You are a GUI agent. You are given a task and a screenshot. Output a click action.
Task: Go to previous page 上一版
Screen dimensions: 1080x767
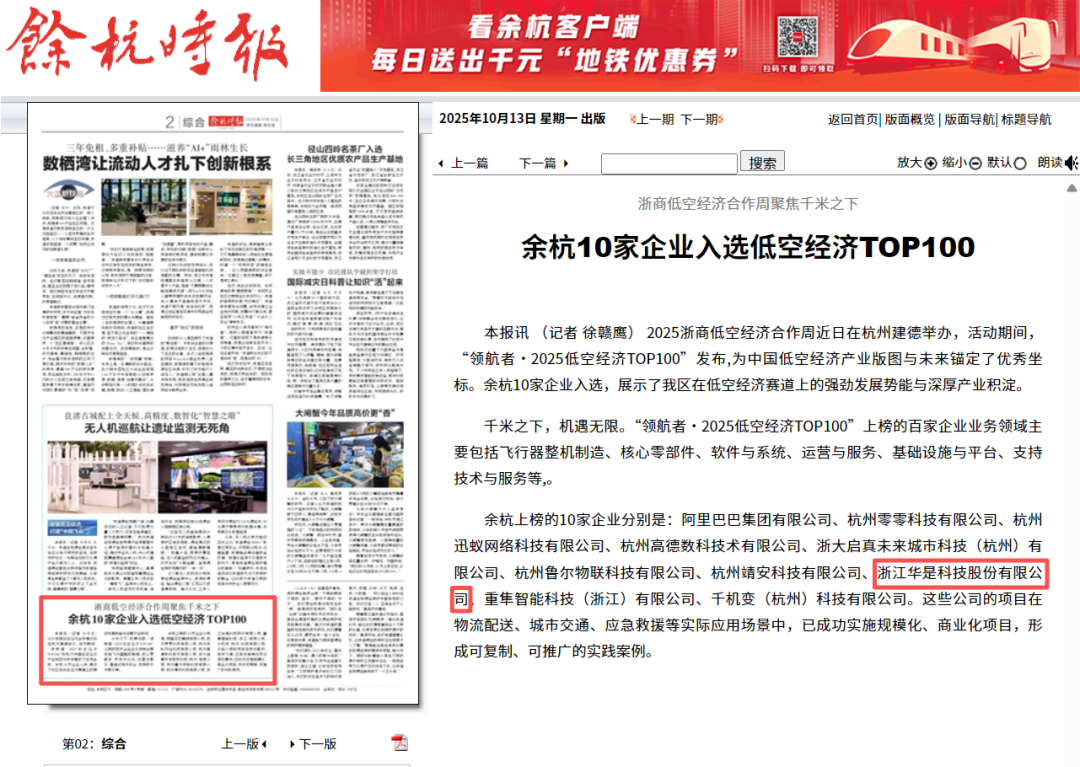point(240,744)
